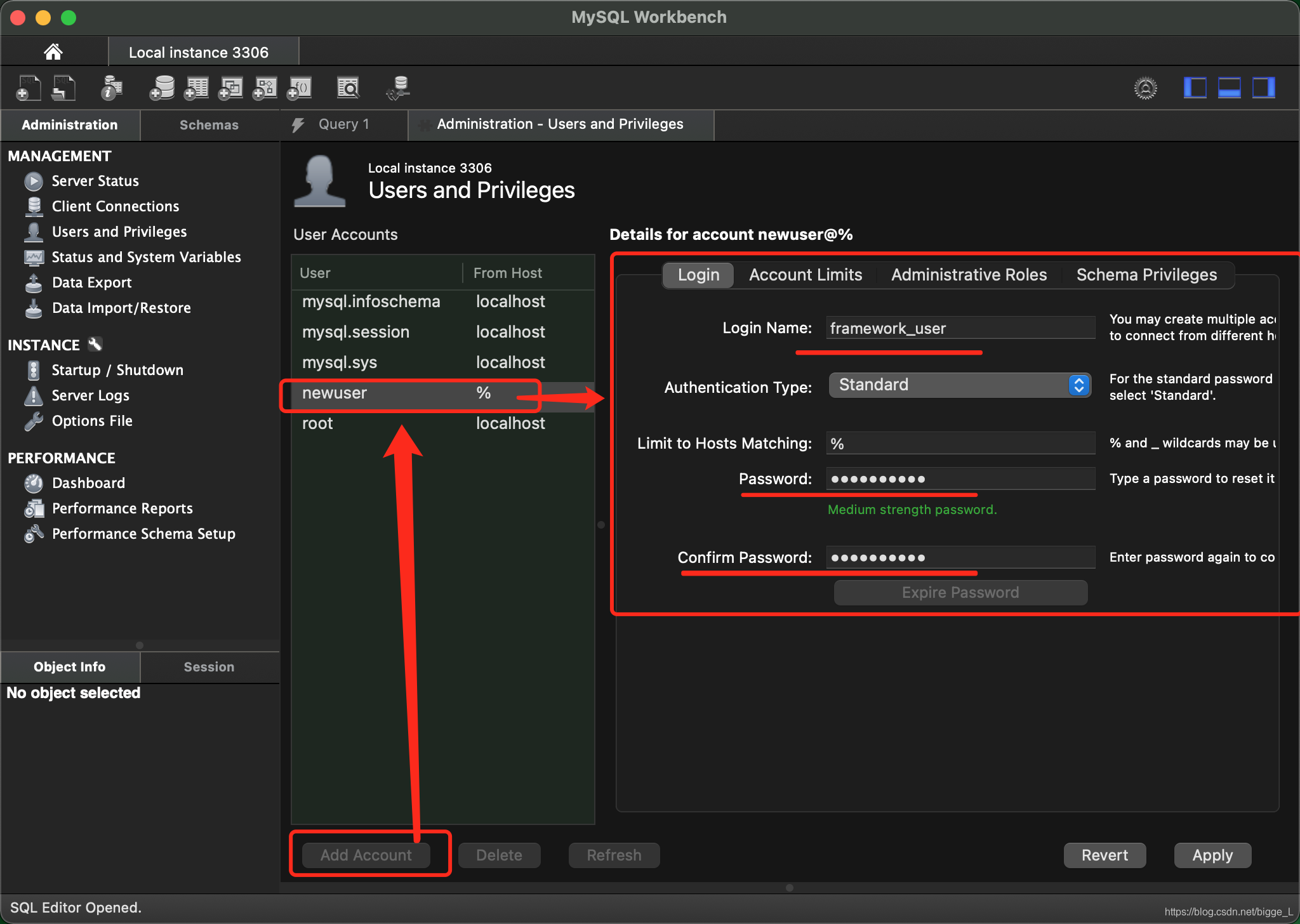Open the Login details tab
This screenshot has height=924, width=1300.
[698, 275]
